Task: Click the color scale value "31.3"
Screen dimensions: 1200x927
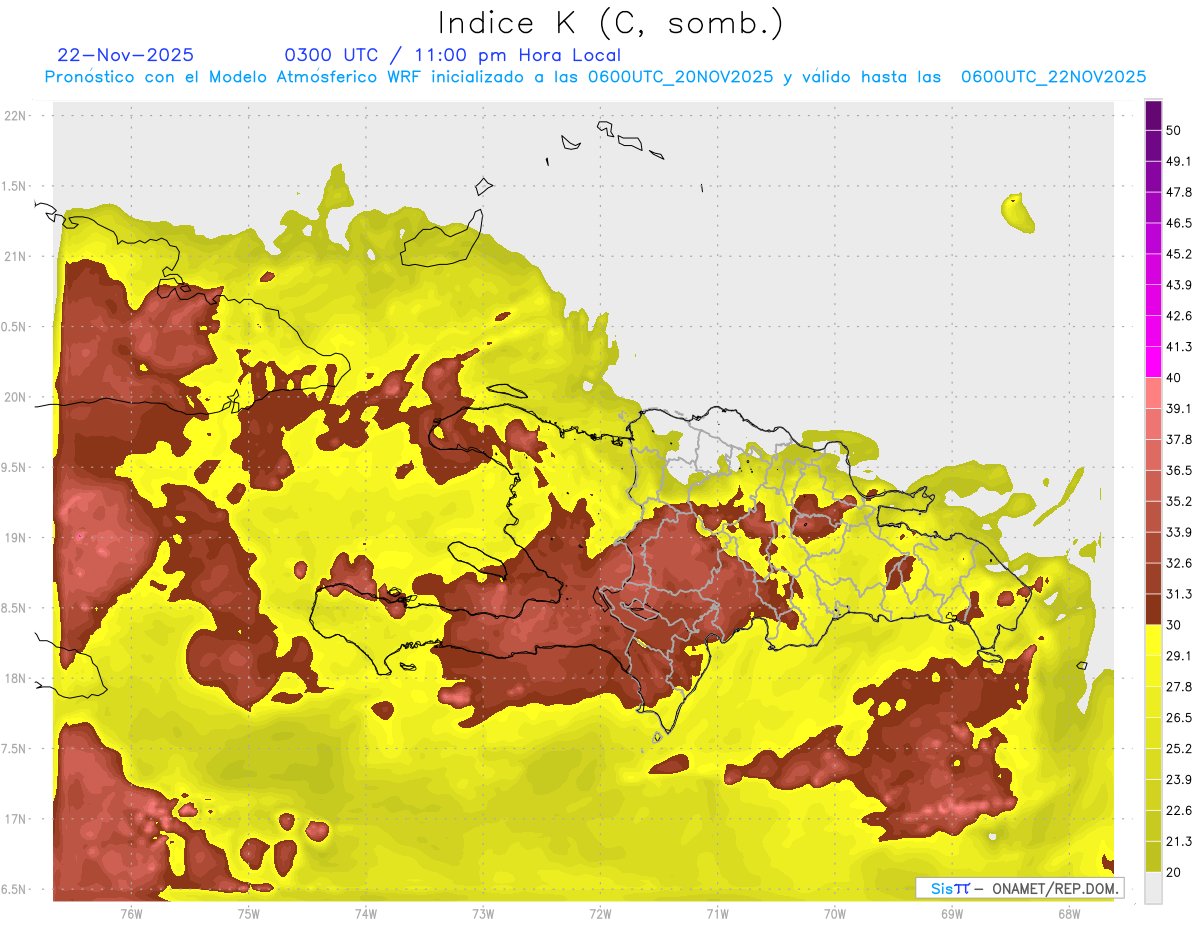Action: (x=1179, y=594)
